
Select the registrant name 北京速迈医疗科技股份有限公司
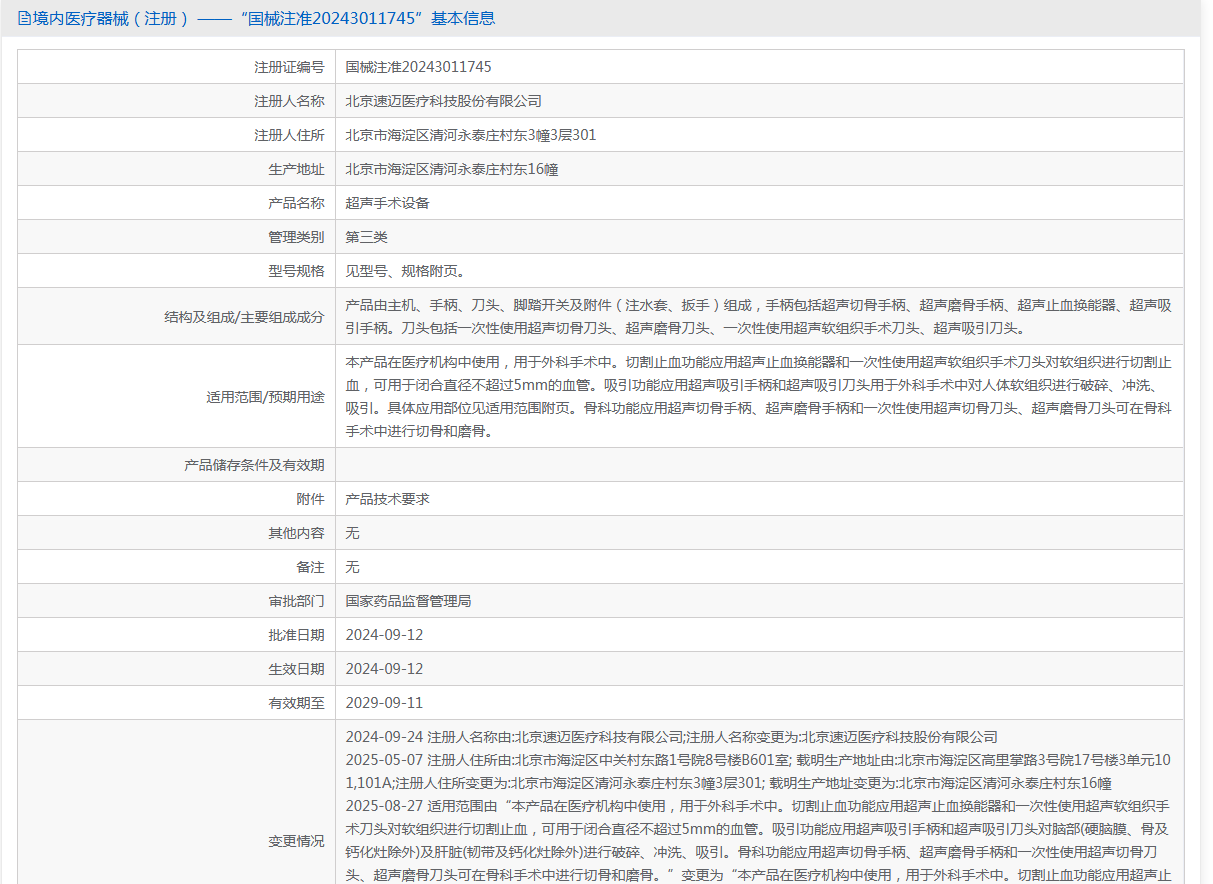click(443, 101)
